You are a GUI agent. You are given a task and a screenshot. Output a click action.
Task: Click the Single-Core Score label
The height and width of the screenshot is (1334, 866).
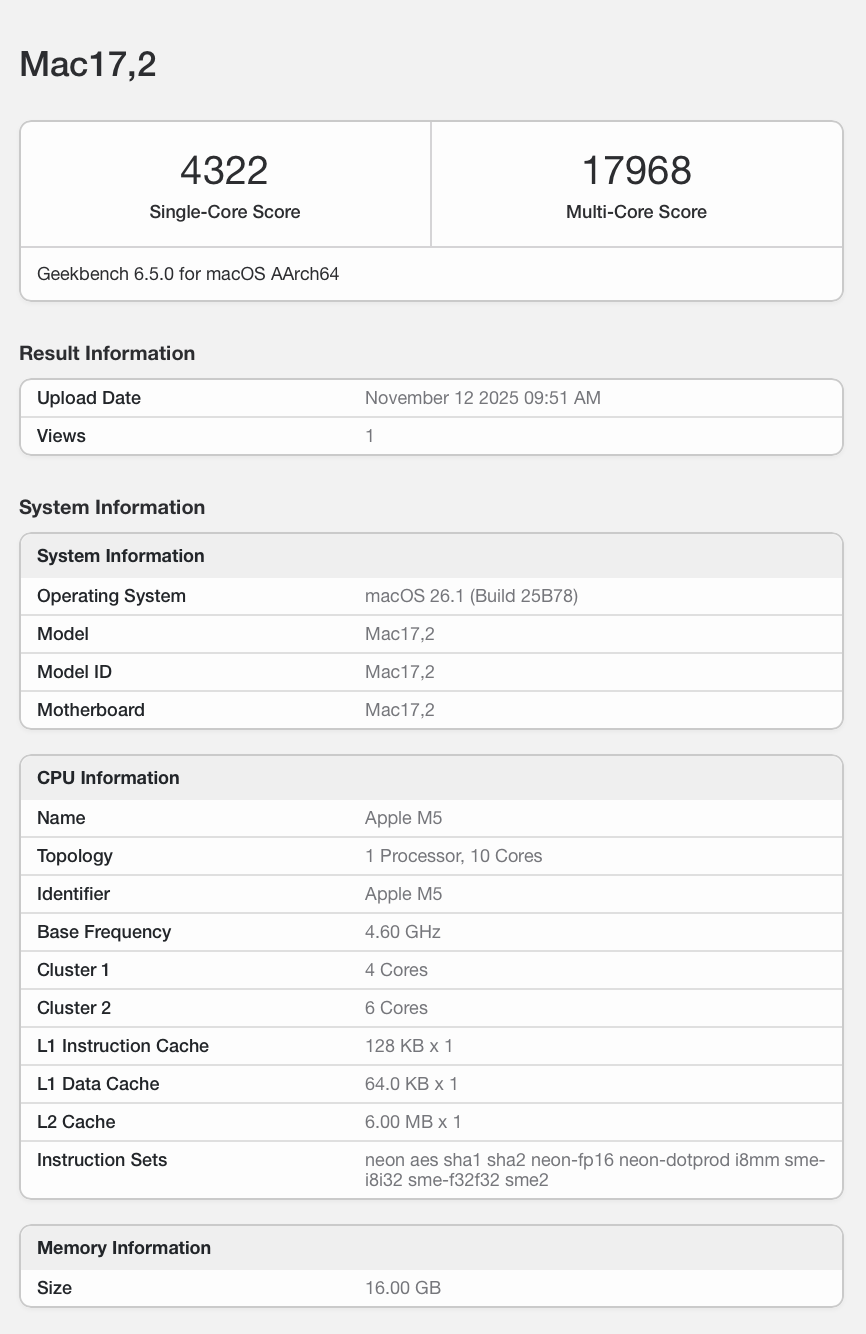click(x=225, y=212)
